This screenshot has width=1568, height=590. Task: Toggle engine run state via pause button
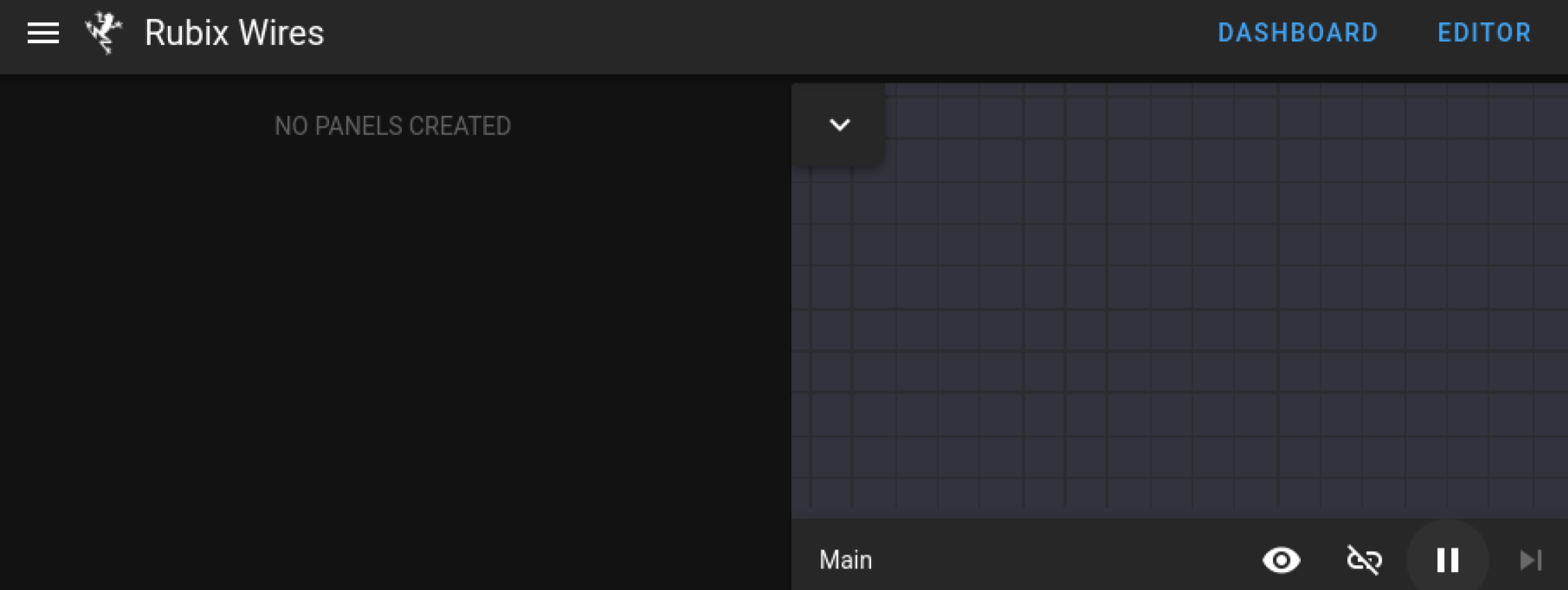tap(1447, 560)
